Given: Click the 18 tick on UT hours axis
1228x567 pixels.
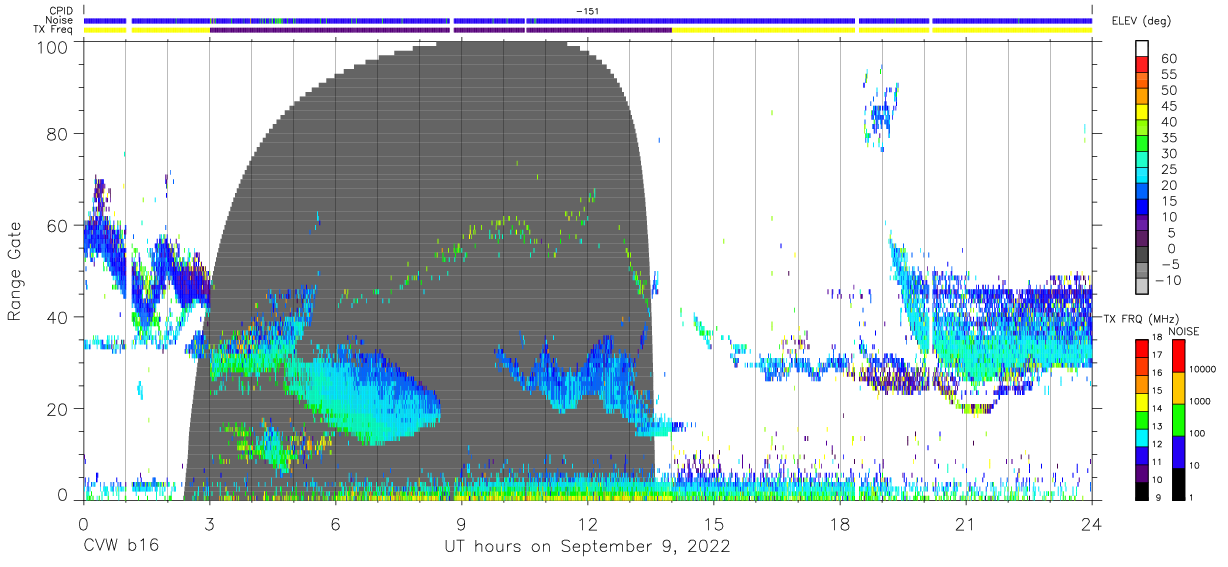Looking at the screenshot, I should 840,523.
